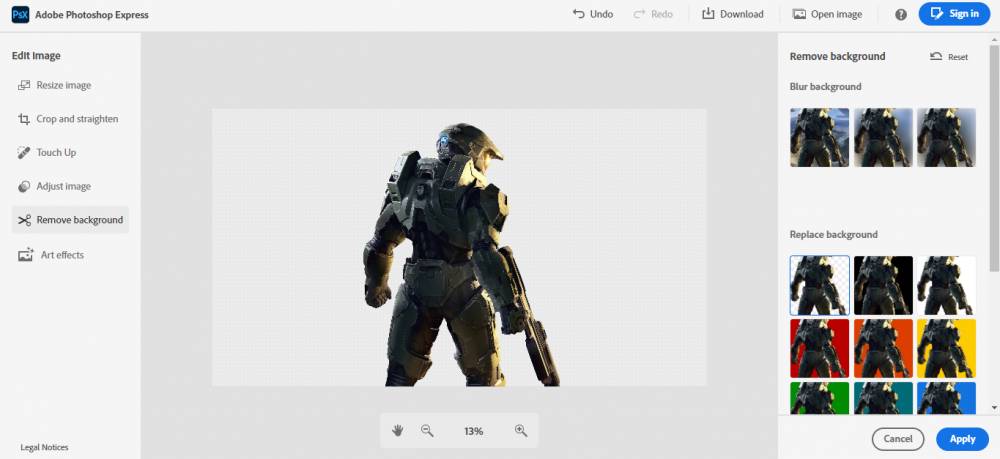Click the Edit Image heading
Screen dimensions: 1000x459
(x=36, y=56)
